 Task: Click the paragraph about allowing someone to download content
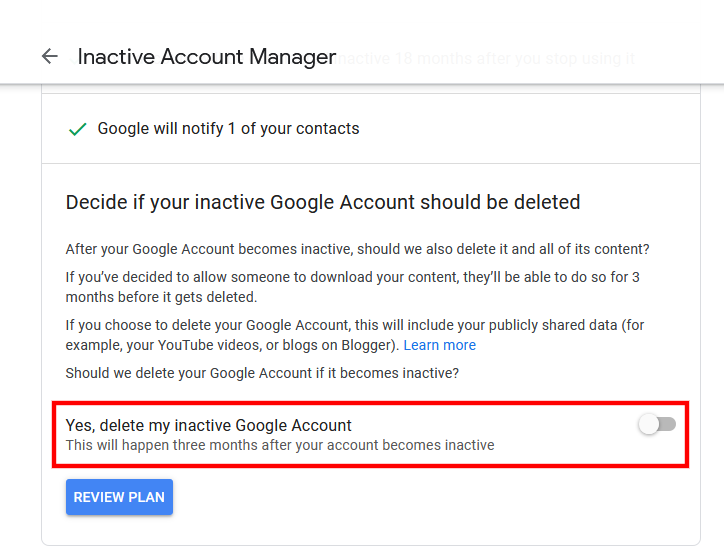[353, 287]
